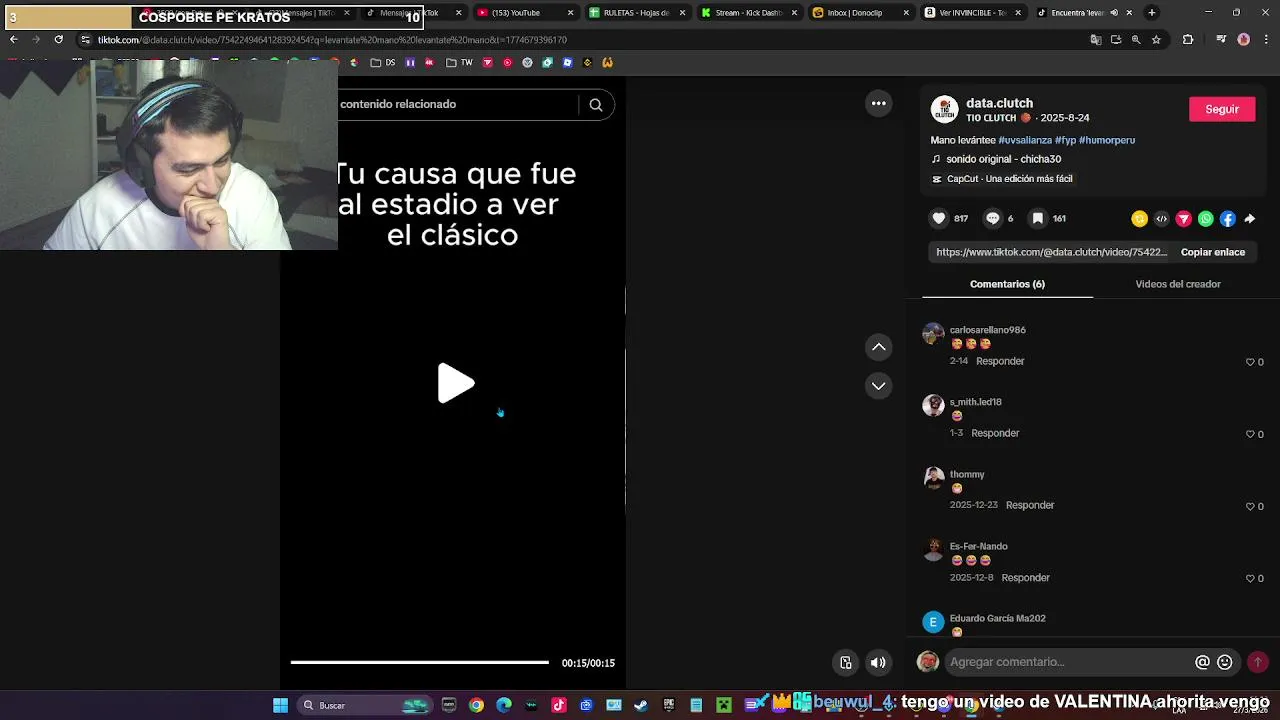Open the three-dots more options menu on video
This screenshot has width=1280, height=720.
click(x=878, y=103)
